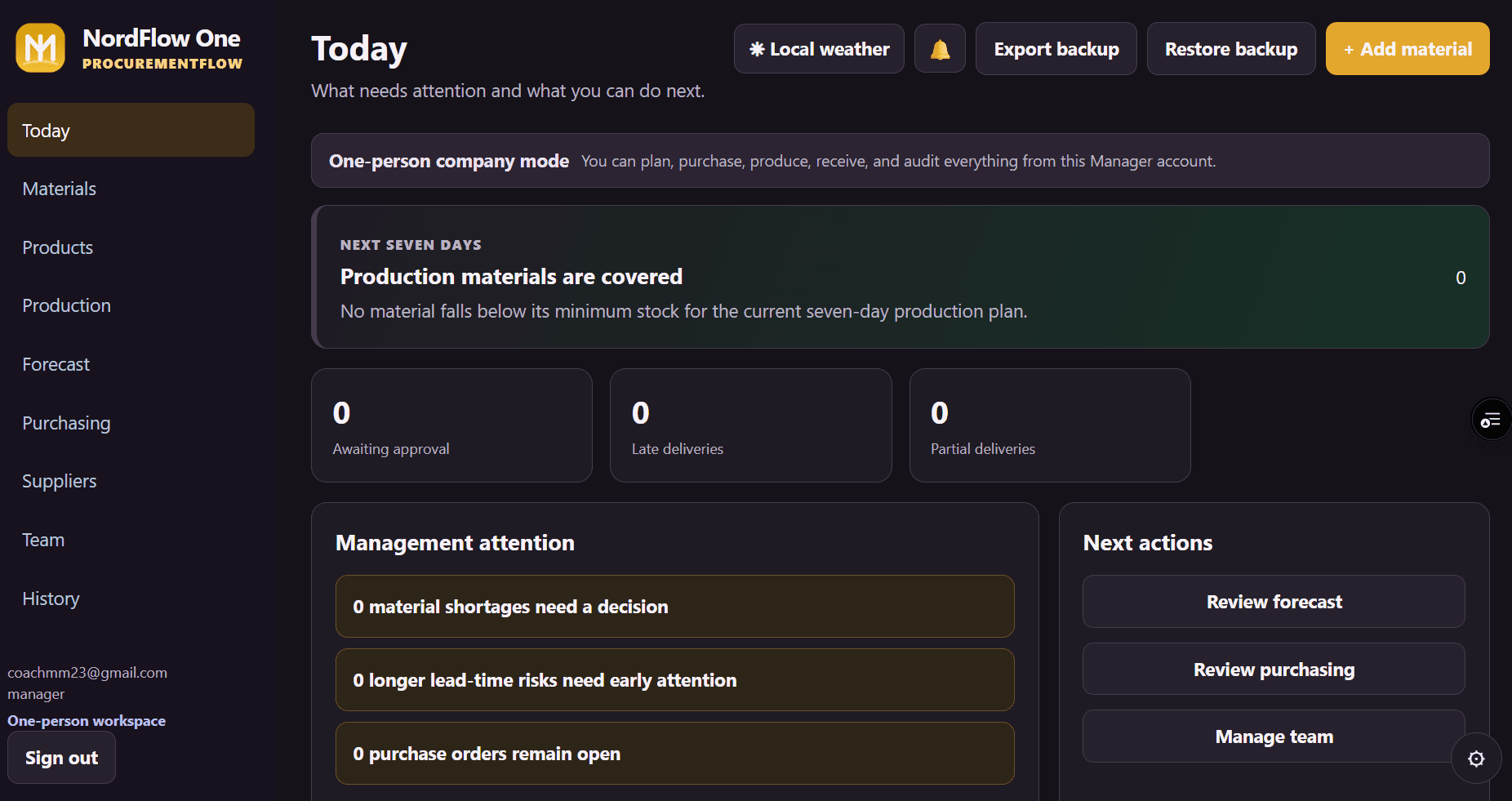Click Export backup
1512x801 pixels.
click(x=1056, y=49)
